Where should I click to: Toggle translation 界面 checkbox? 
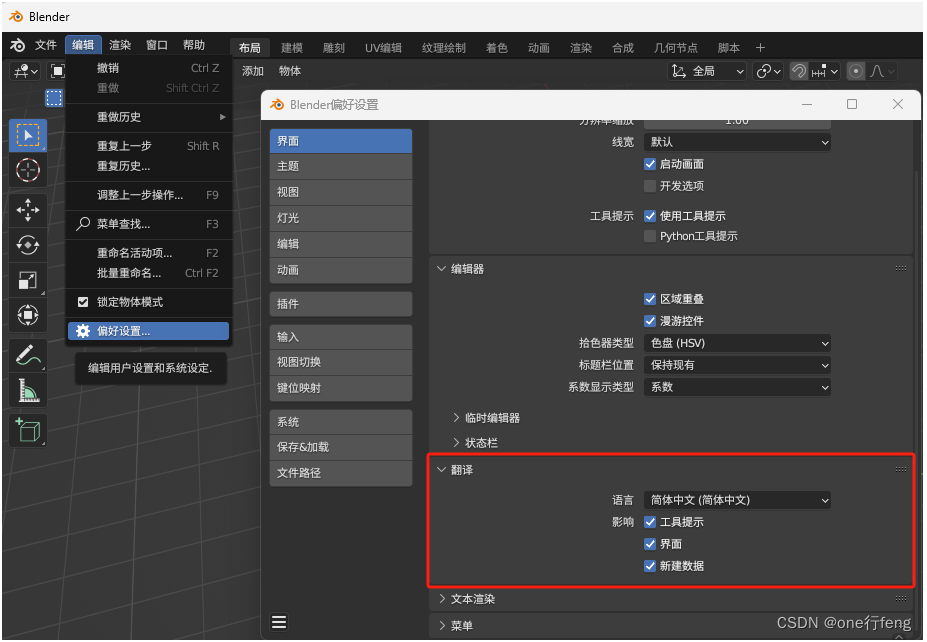click(650, 544)
